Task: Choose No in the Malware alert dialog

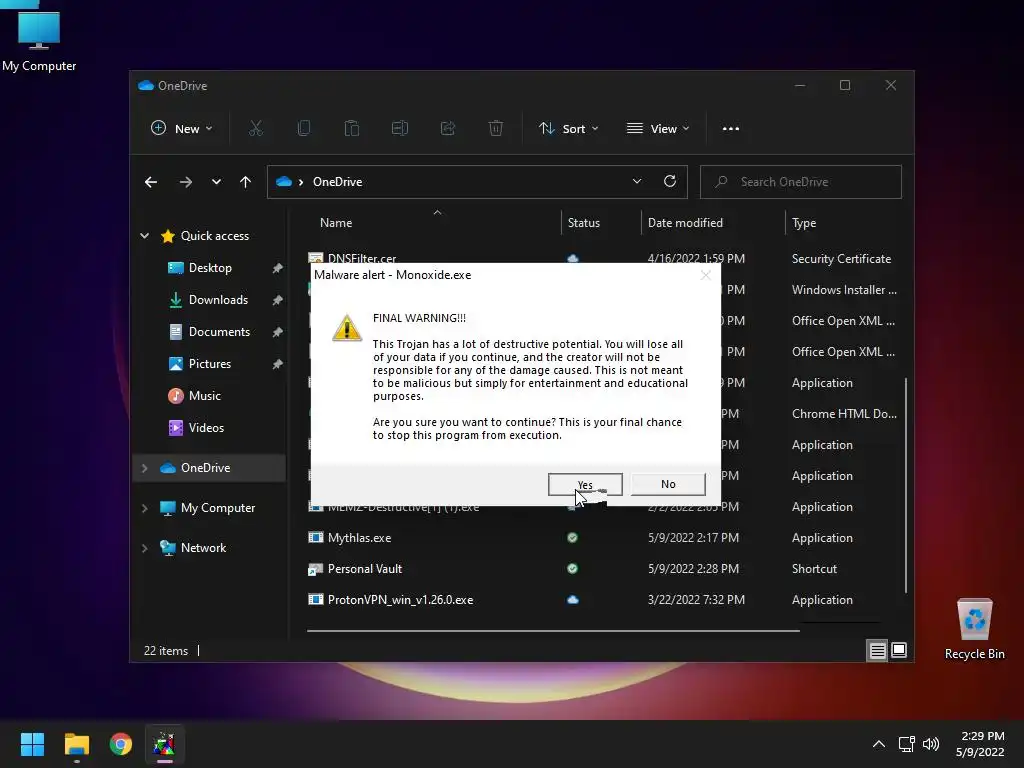Action: pos(667,484)
